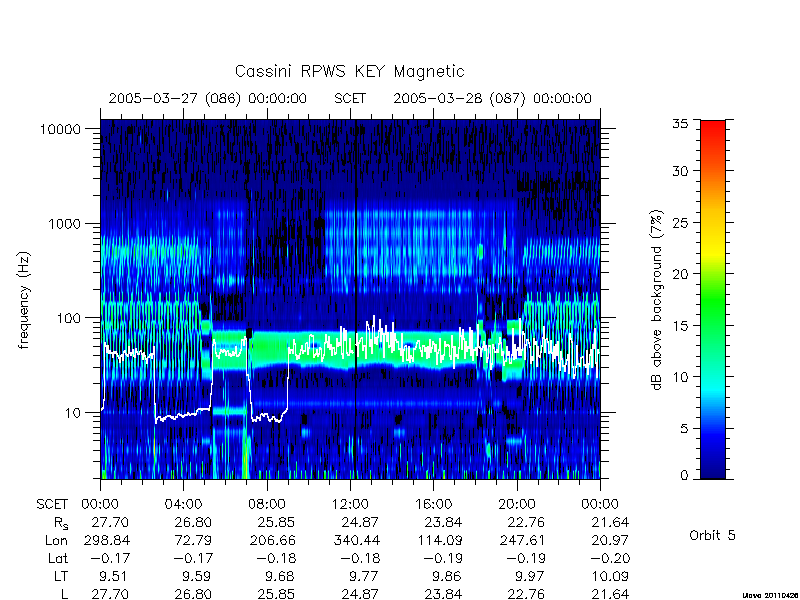Click the plot title Cassini RPWS KEY Magnetic
This screenshot has width=800, height=600.
349,71
